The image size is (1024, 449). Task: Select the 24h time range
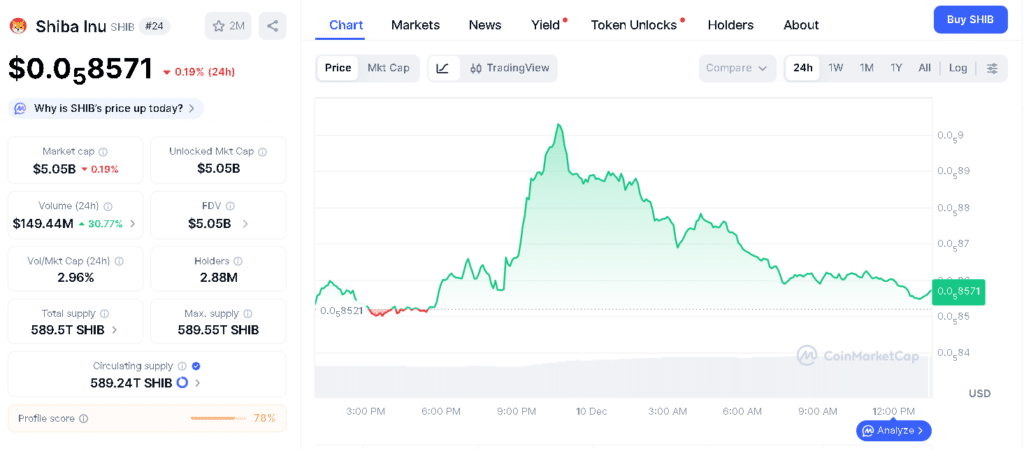(803, 68)
